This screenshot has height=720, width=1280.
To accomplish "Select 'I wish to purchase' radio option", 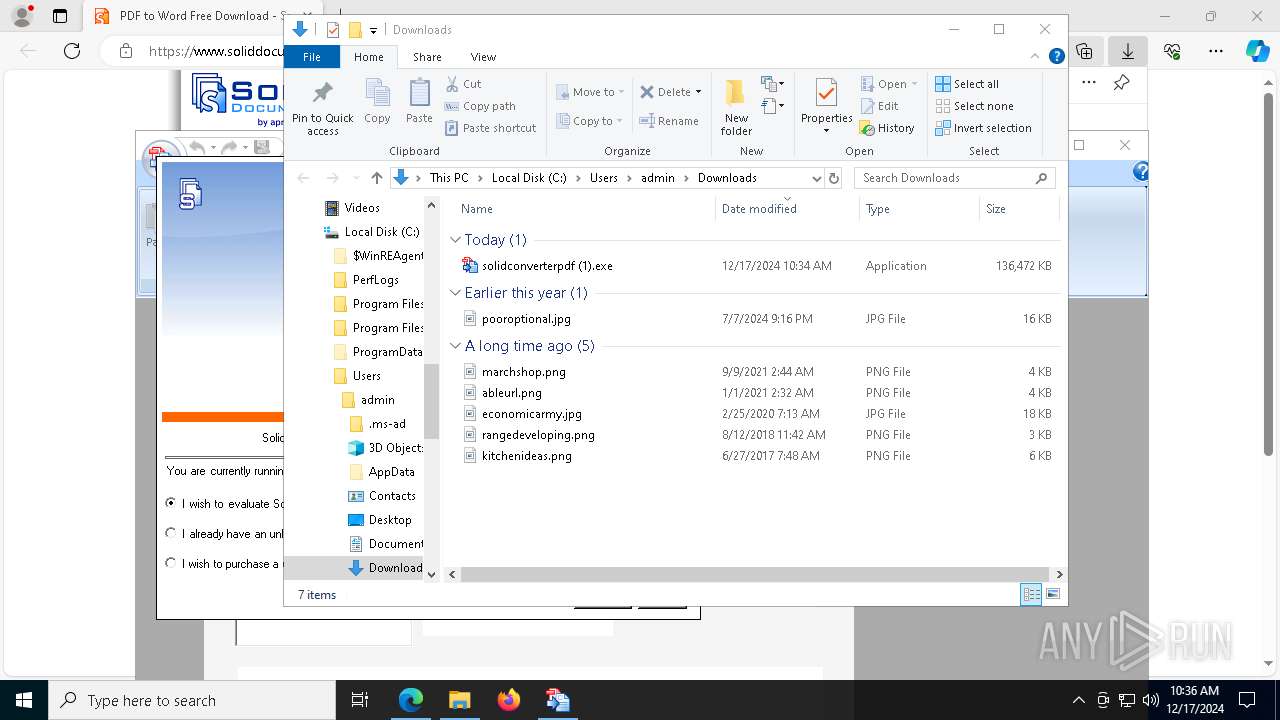I will 171,563.
